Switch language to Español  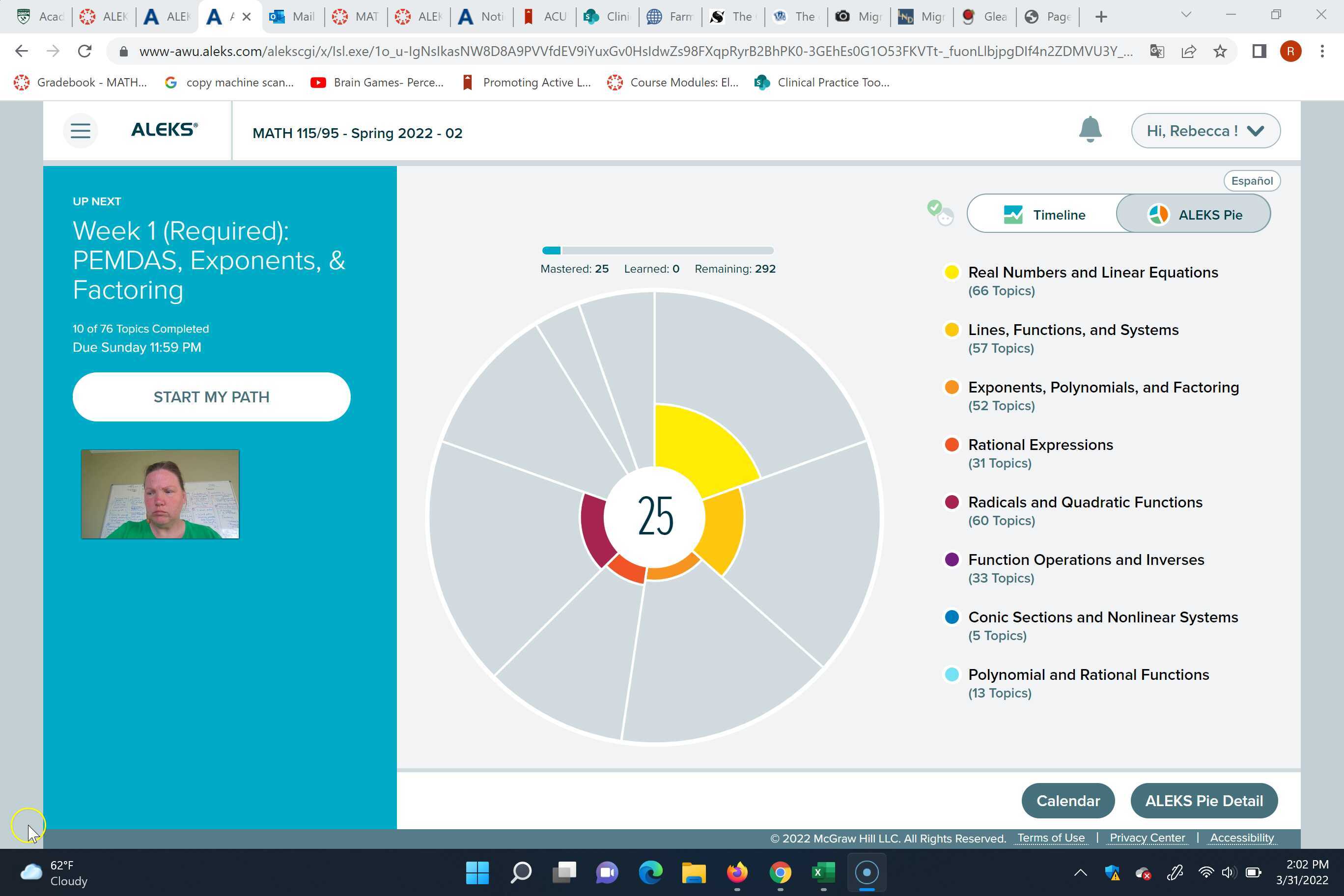[x=1252, y=181]
